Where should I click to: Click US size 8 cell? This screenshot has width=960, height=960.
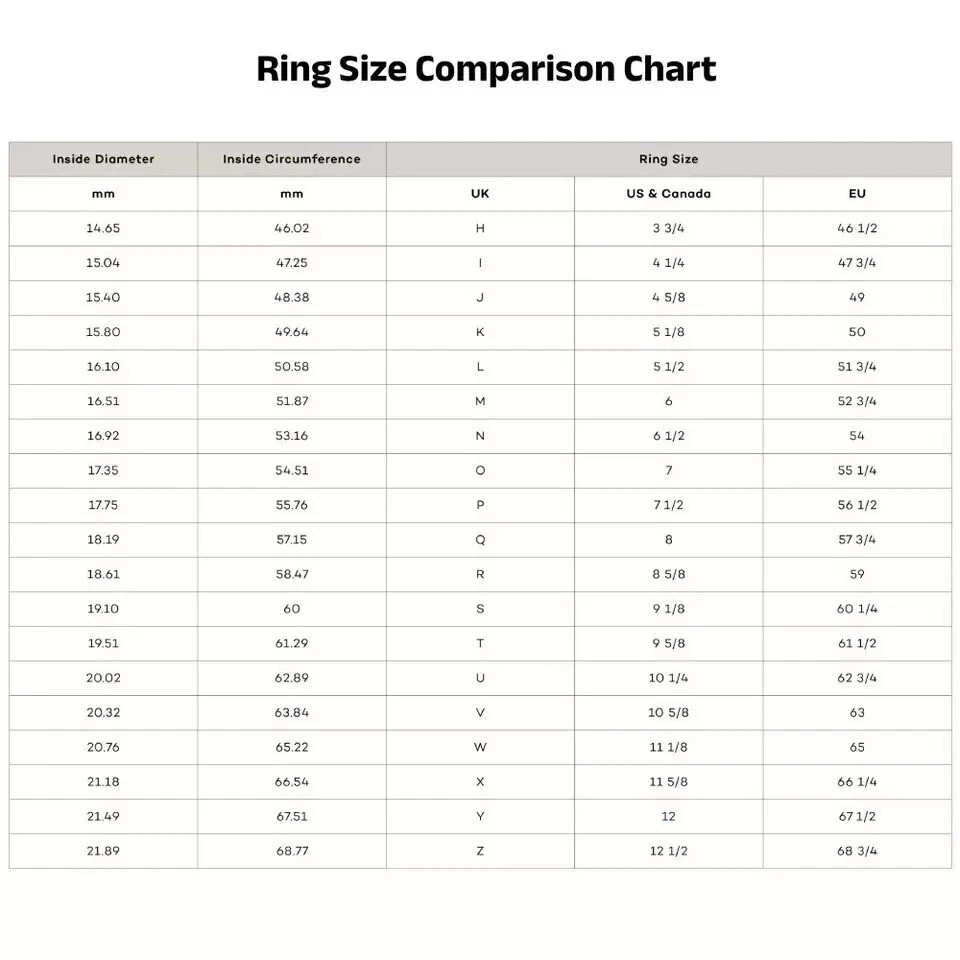[x=668, y=540]
